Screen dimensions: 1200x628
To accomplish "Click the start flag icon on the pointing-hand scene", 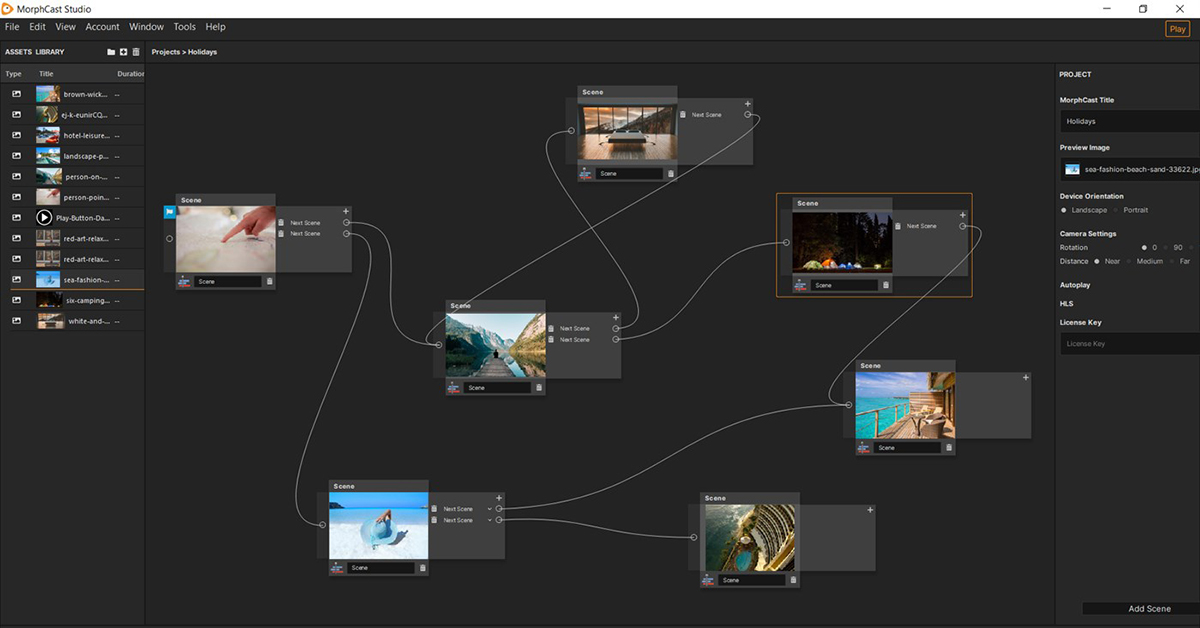I will [x=170, y=211].
